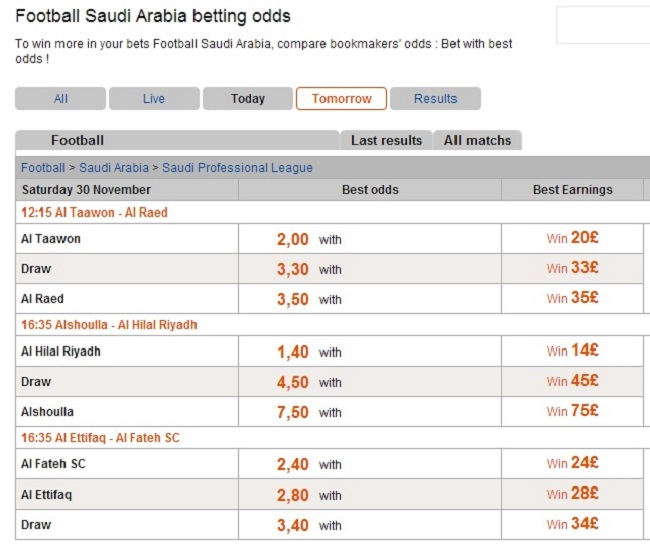The width and height of the screenshot is (650, 558).
Task: Open the Al Ettifaq - Al Fateh SC match
Action: pyautogui.click(x=100, y=438)
